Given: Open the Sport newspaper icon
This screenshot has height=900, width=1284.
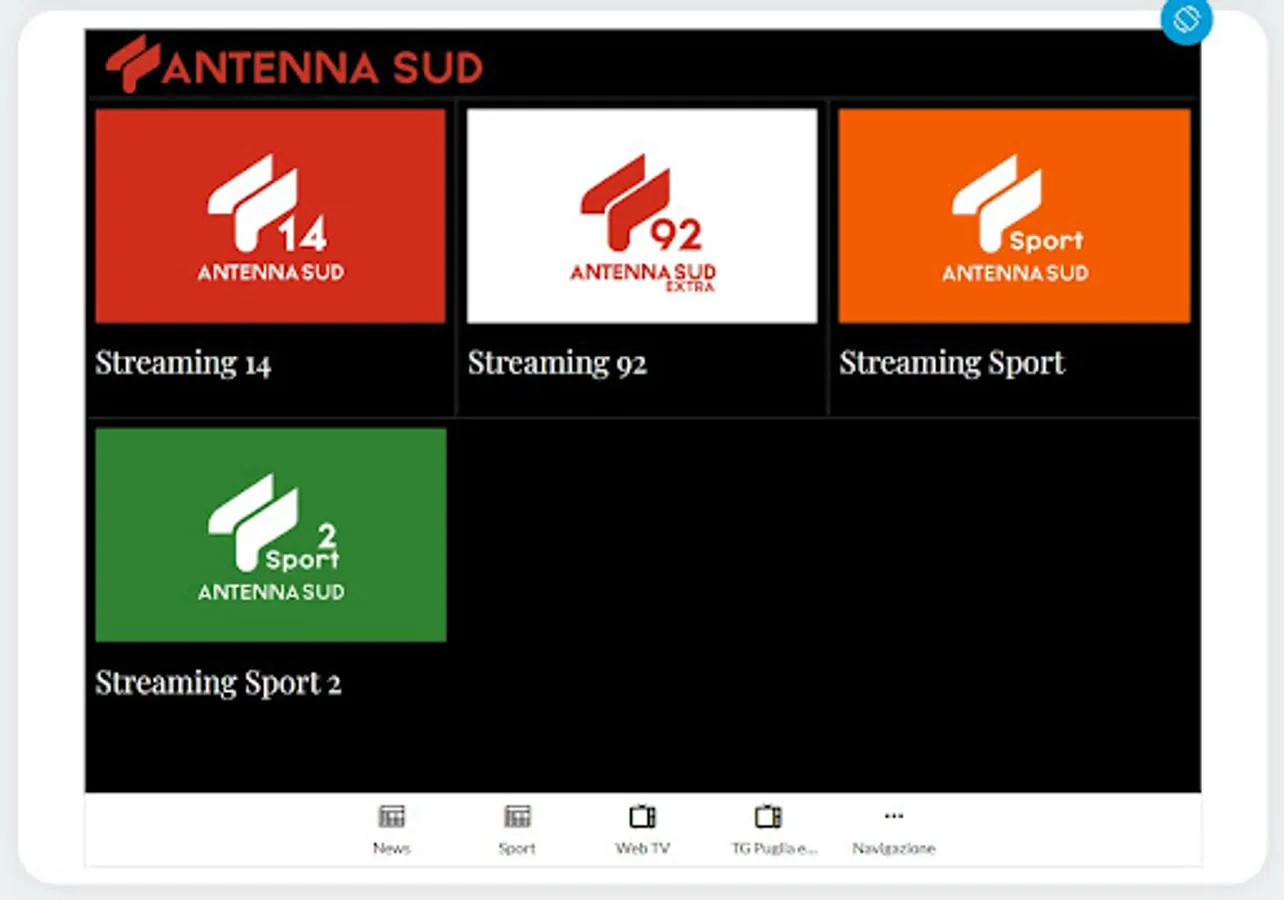Looking at the screenshot, I should [517, 817].
